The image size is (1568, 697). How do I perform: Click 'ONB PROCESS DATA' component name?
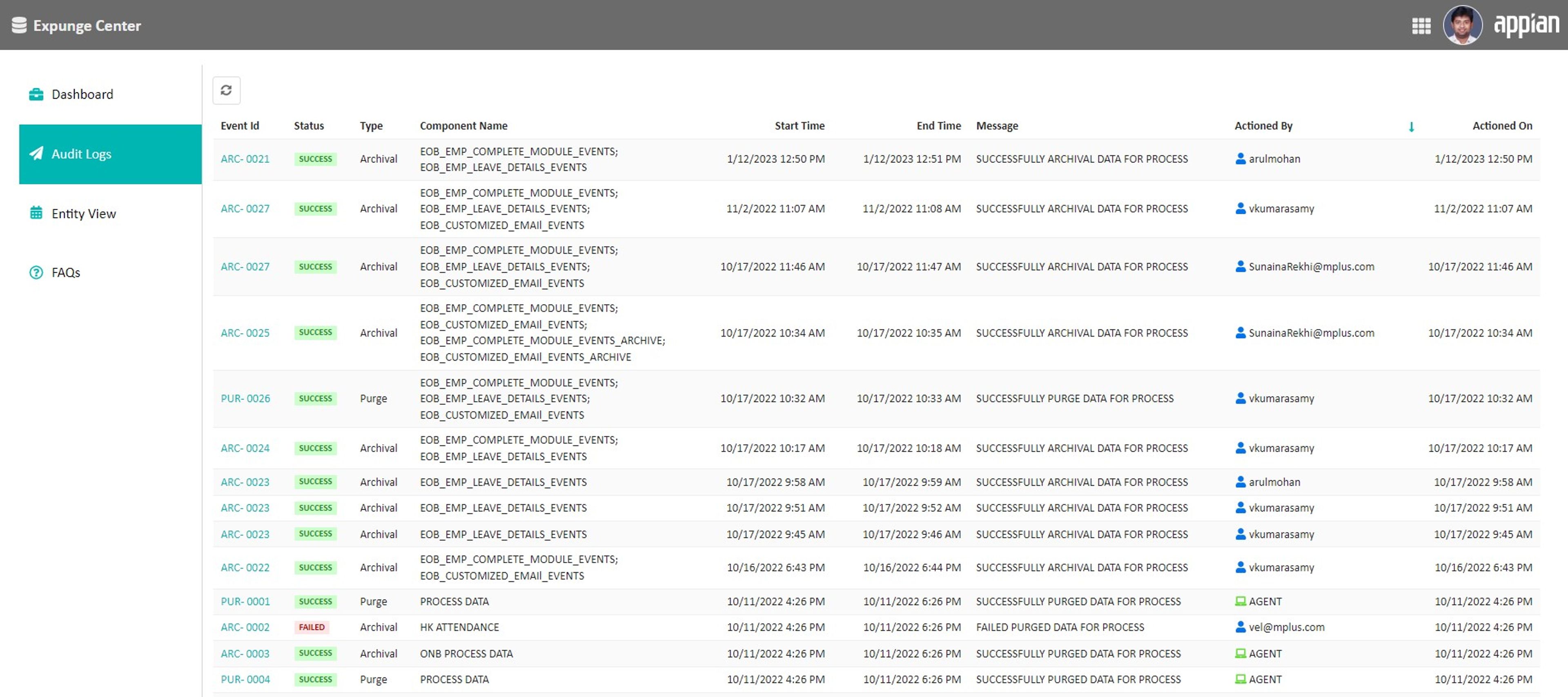pos(466,654)
